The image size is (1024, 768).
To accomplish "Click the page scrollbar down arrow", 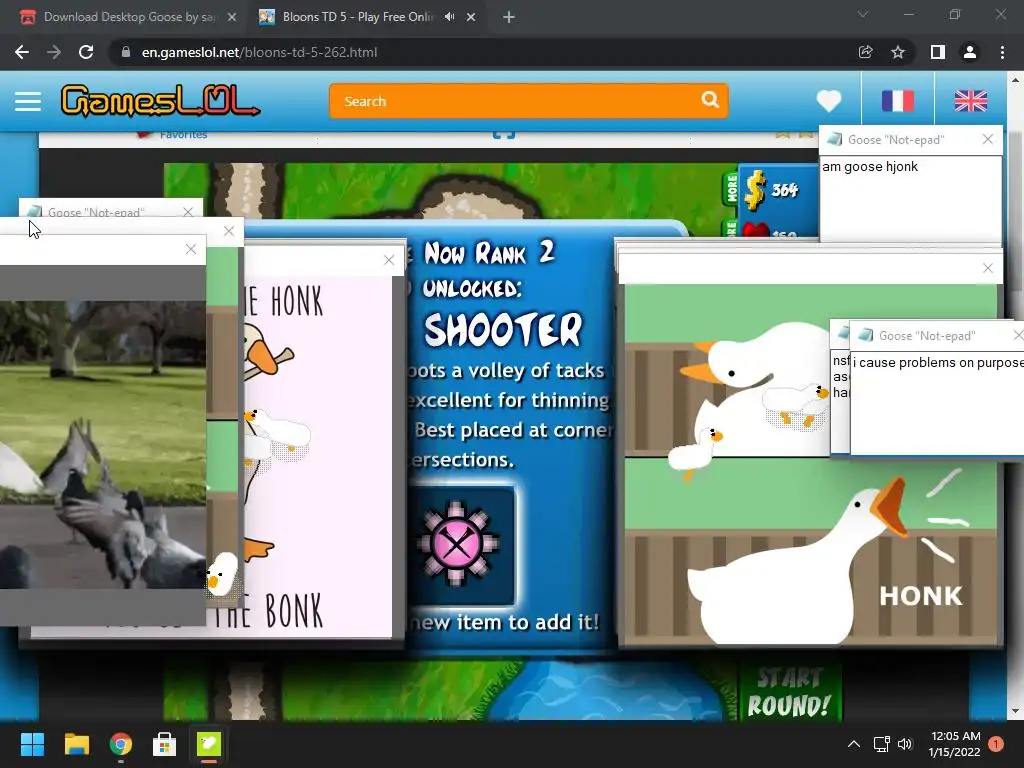I will [x=1015, y=711].
